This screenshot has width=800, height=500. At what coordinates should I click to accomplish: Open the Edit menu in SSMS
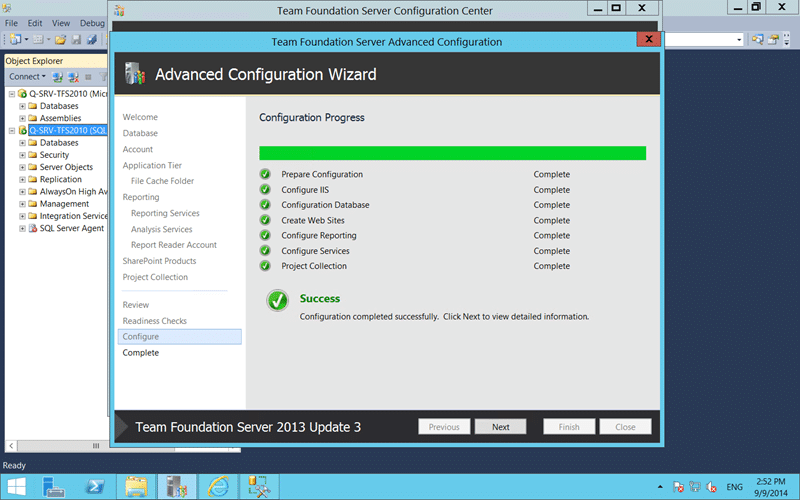35,23
